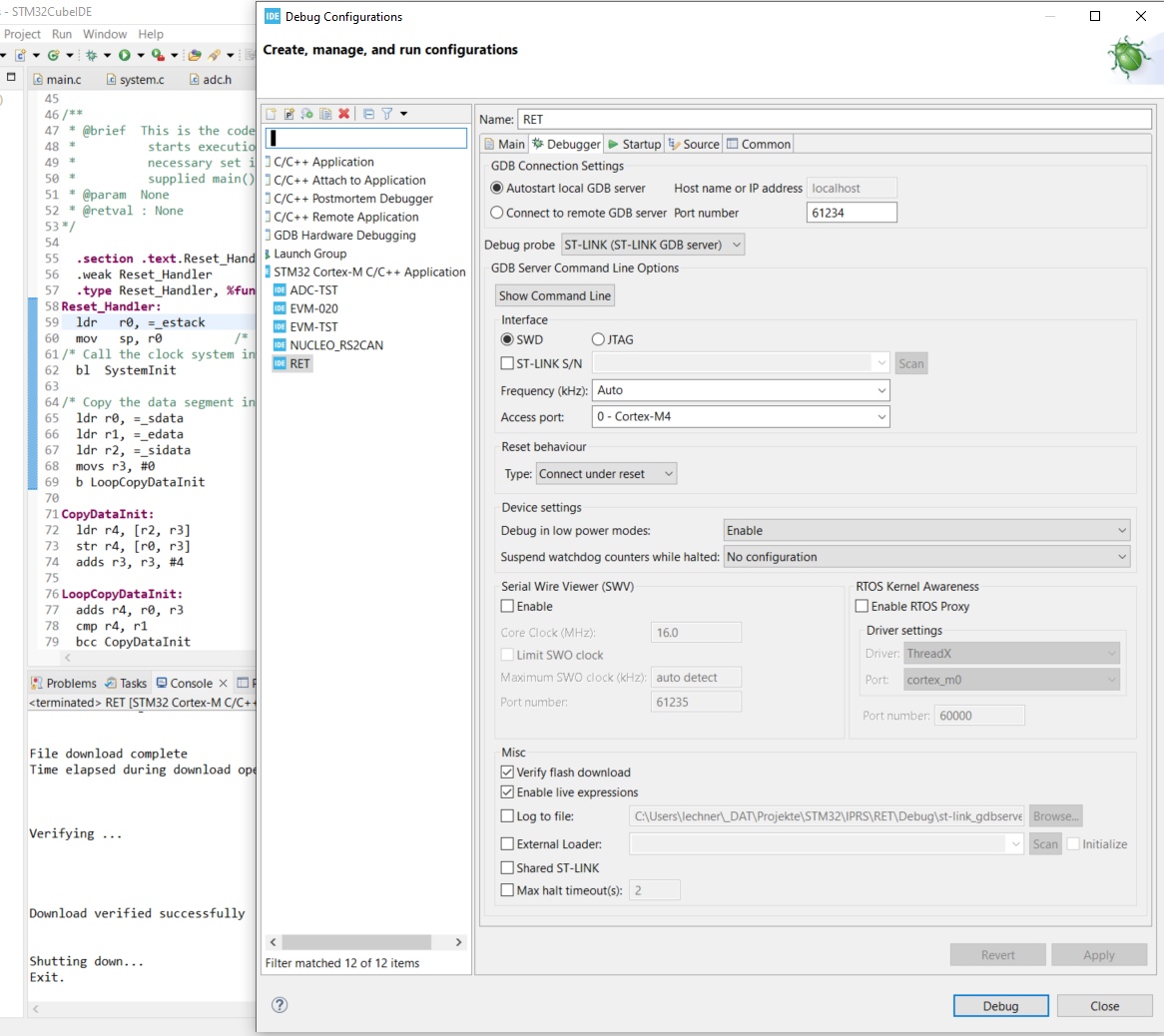The height and width of the screenshot is (1036, 1164).
Task: Open Debug in low power modes dropdown
Action: pyautogui.click(x=926, y=531)
